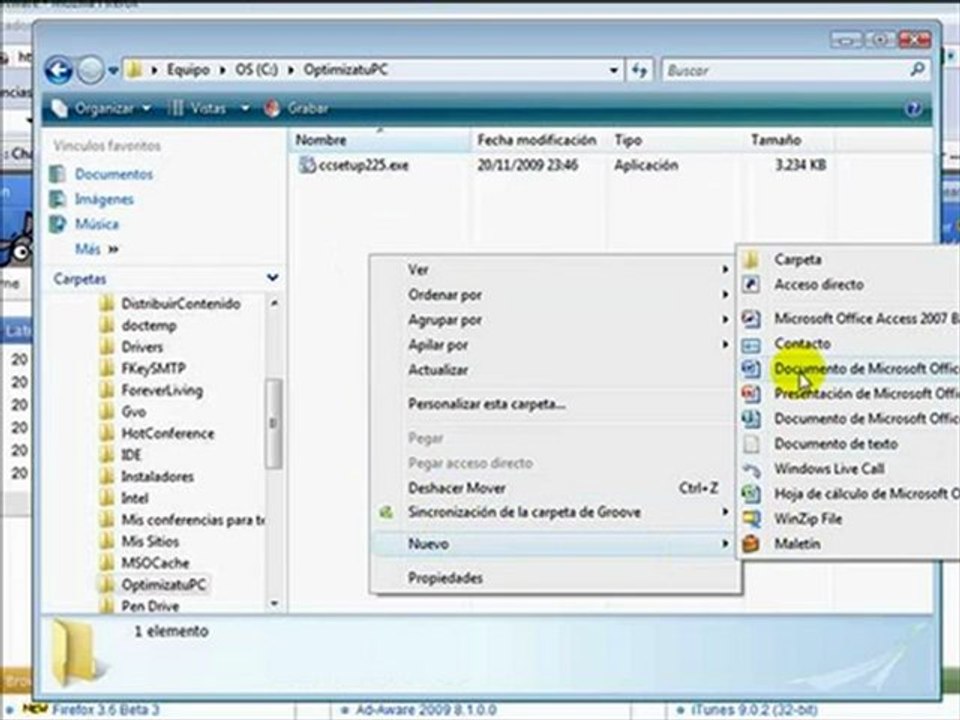
Task: Expand the Más favorites link
Action: click(x=96, y=249)
